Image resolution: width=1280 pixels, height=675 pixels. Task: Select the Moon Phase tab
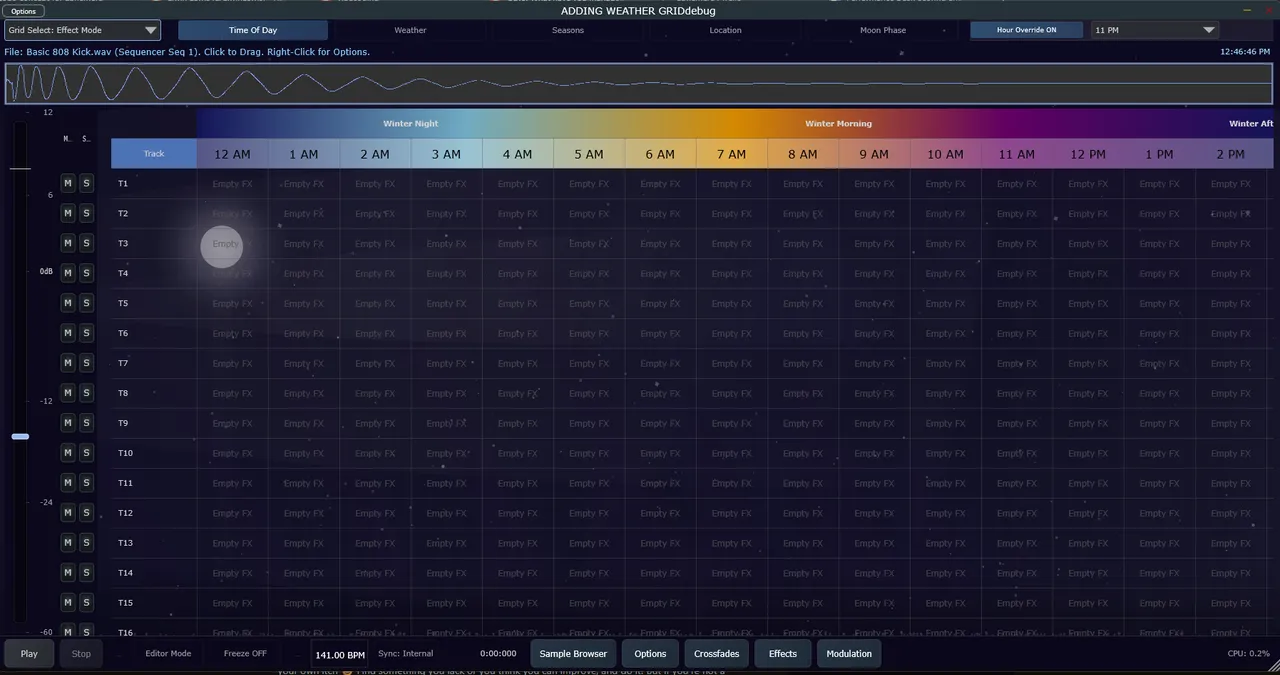pos(883,30)
